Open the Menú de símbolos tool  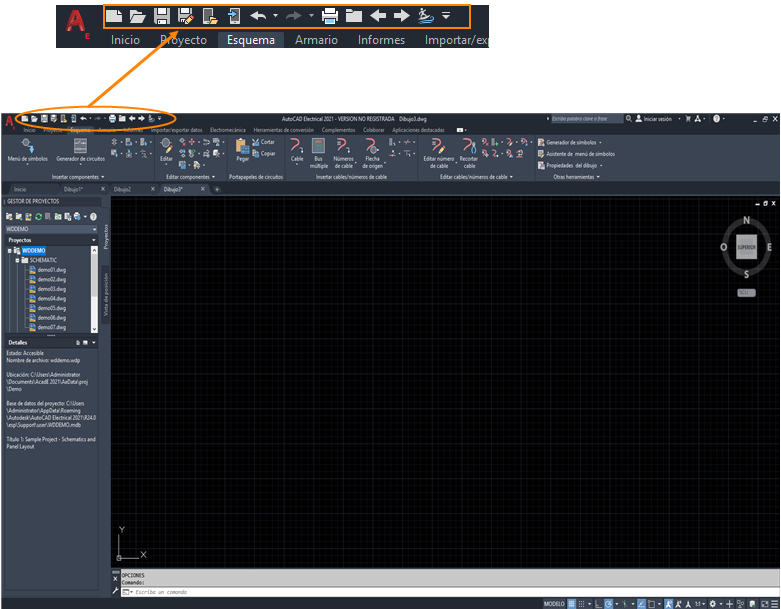point(27,150)
